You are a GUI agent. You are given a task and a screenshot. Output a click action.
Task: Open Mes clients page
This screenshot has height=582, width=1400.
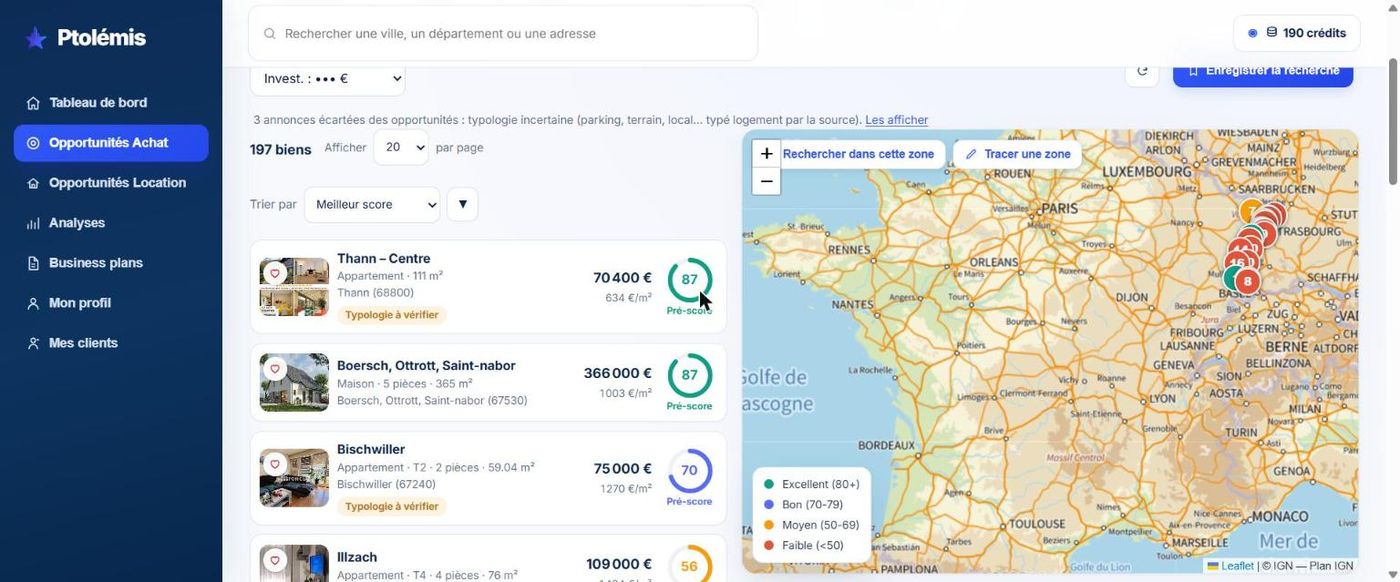111,343
